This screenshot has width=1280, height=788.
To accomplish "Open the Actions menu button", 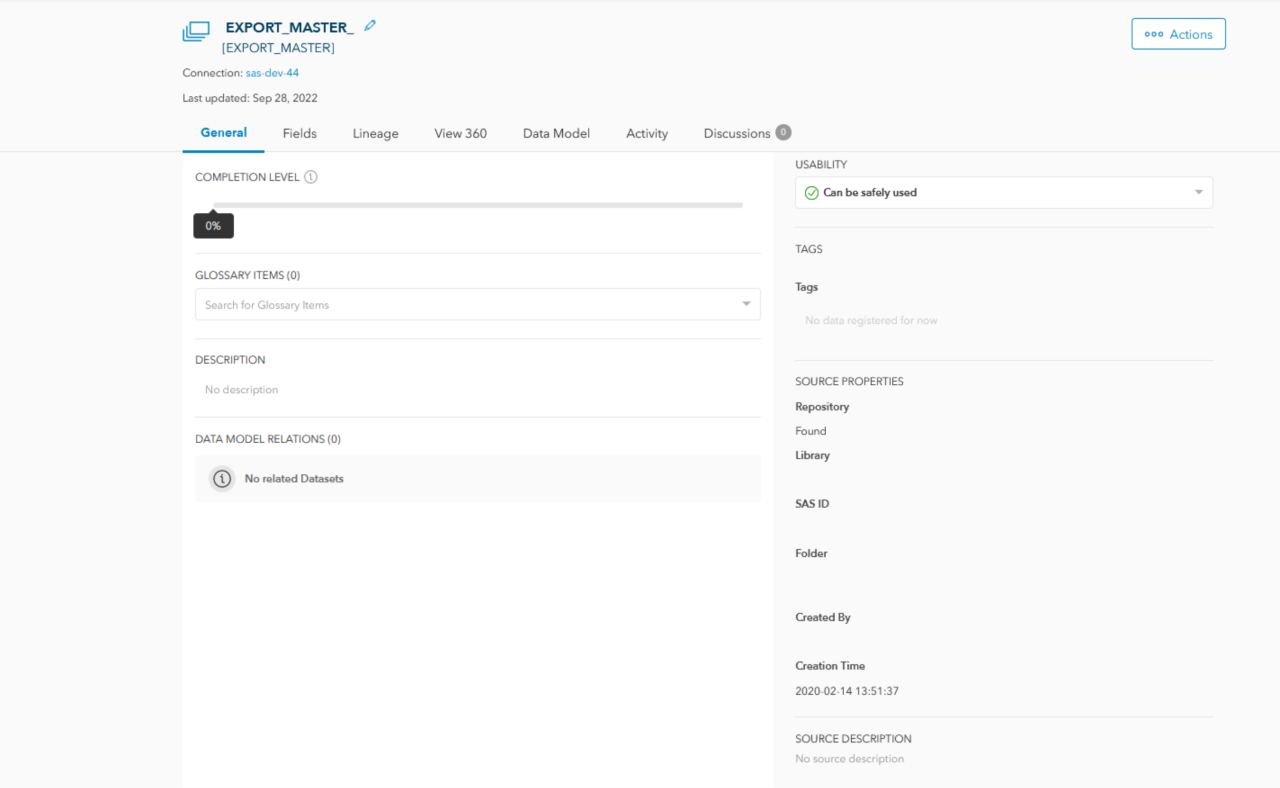I will coord(1178,34).
